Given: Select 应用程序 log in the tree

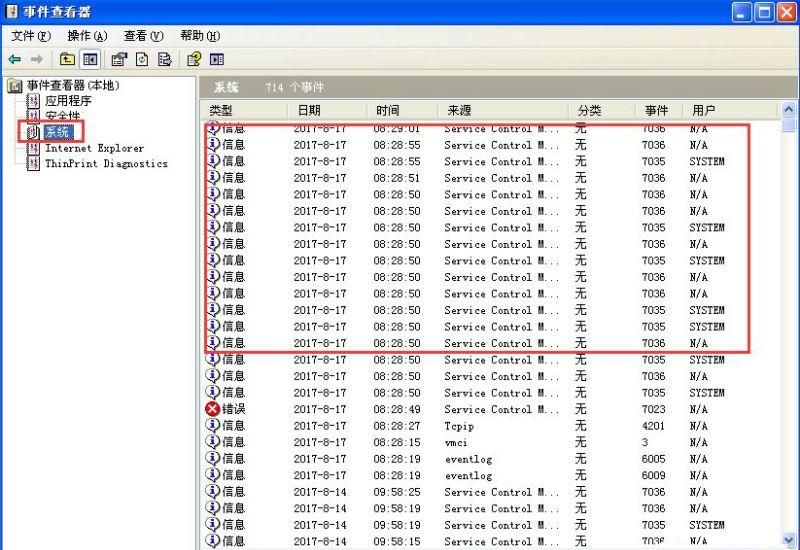Looking at the screenshot, I should (x=67, y=101).
